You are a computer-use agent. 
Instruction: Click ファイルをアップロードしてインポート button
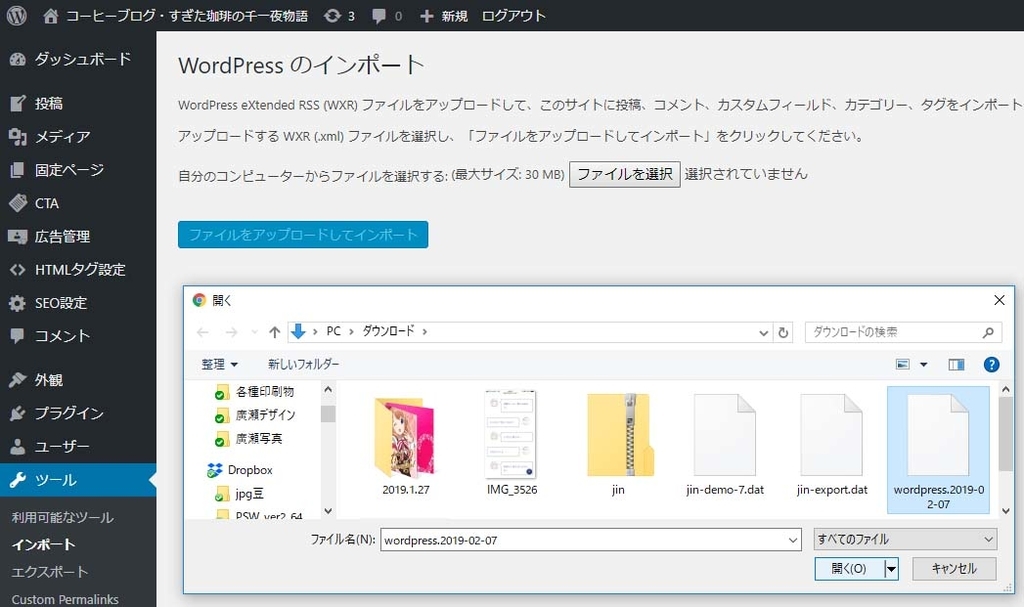click(x=303, y=235)
